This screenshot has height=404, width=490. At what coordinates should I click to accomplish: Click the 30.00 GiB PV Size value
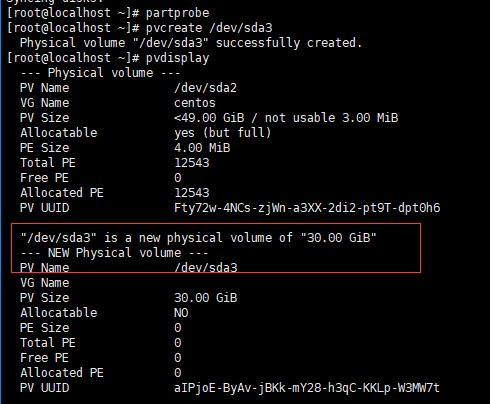click(x=205, y=298)
